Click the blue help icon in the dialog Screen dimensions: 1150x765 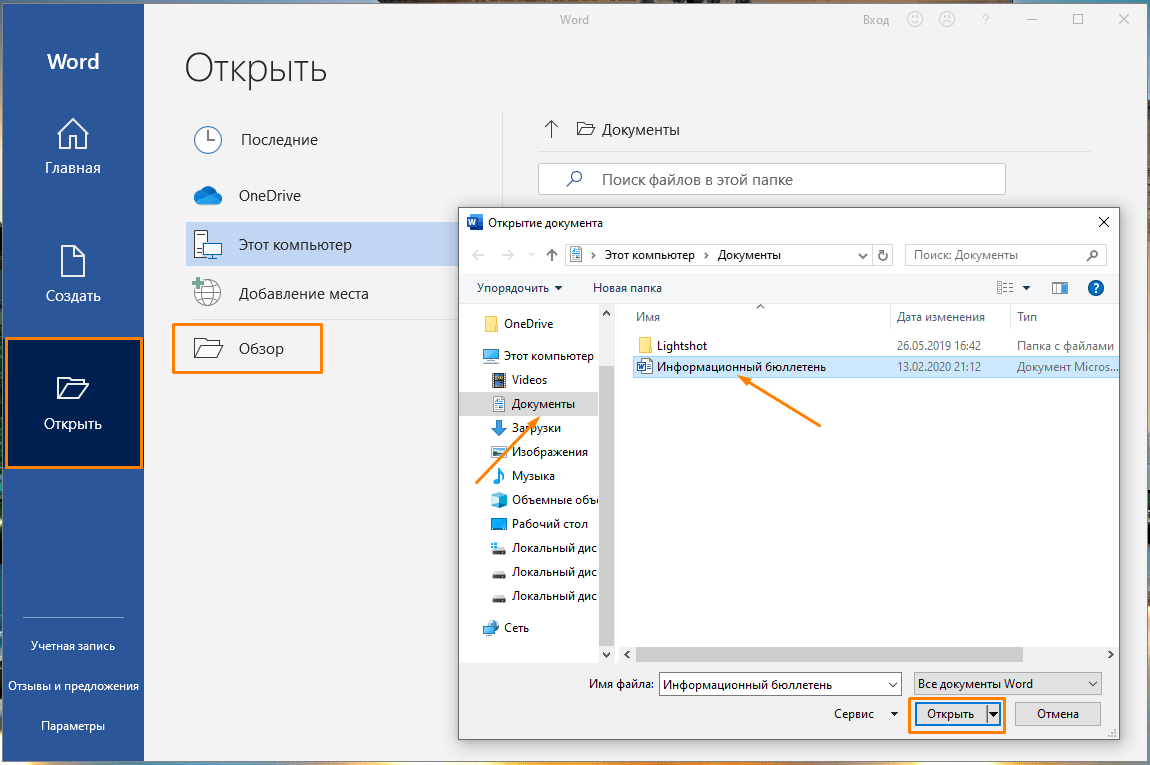point(1096,288)
